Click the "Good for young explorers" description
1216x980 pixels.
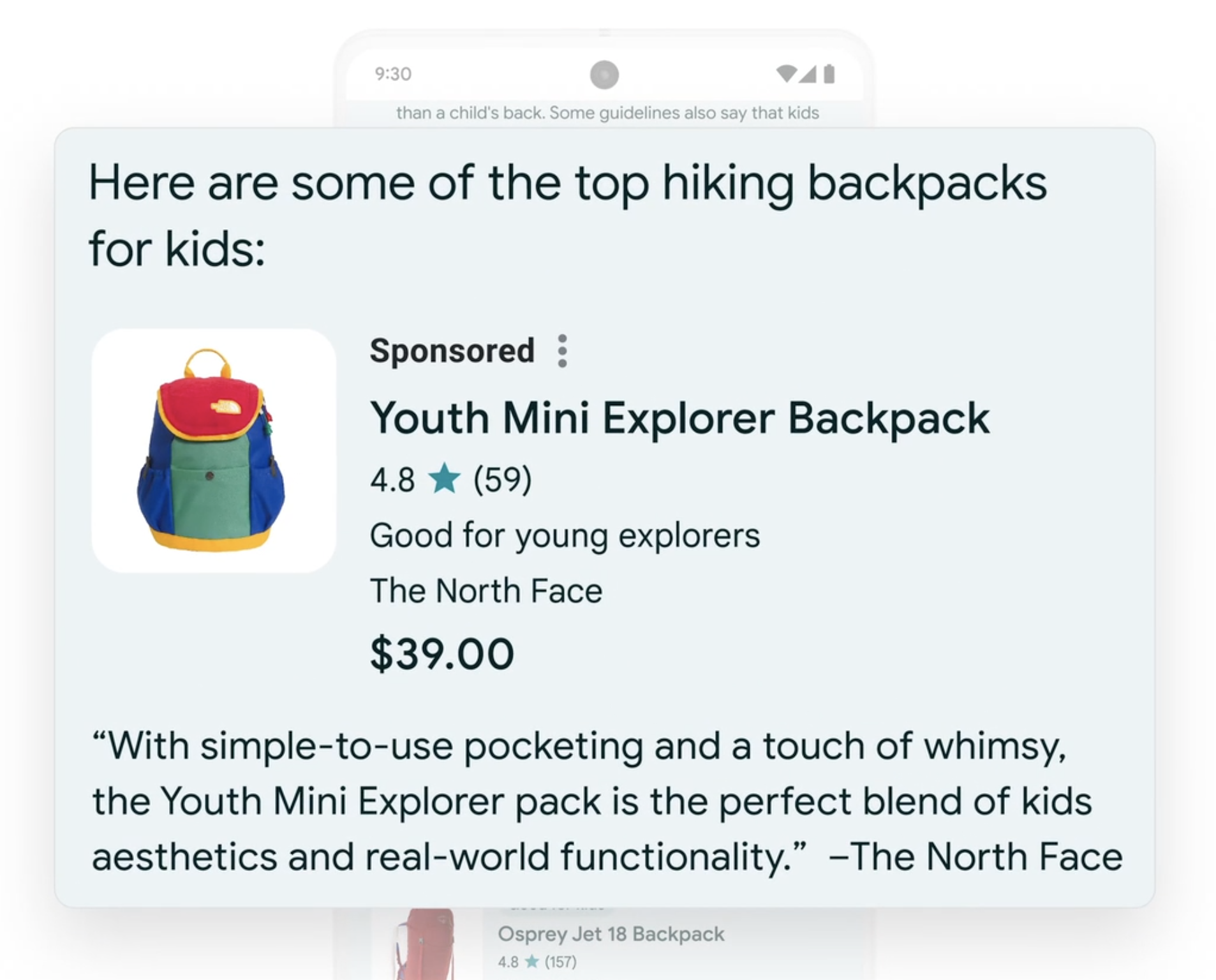click(565, 535)
